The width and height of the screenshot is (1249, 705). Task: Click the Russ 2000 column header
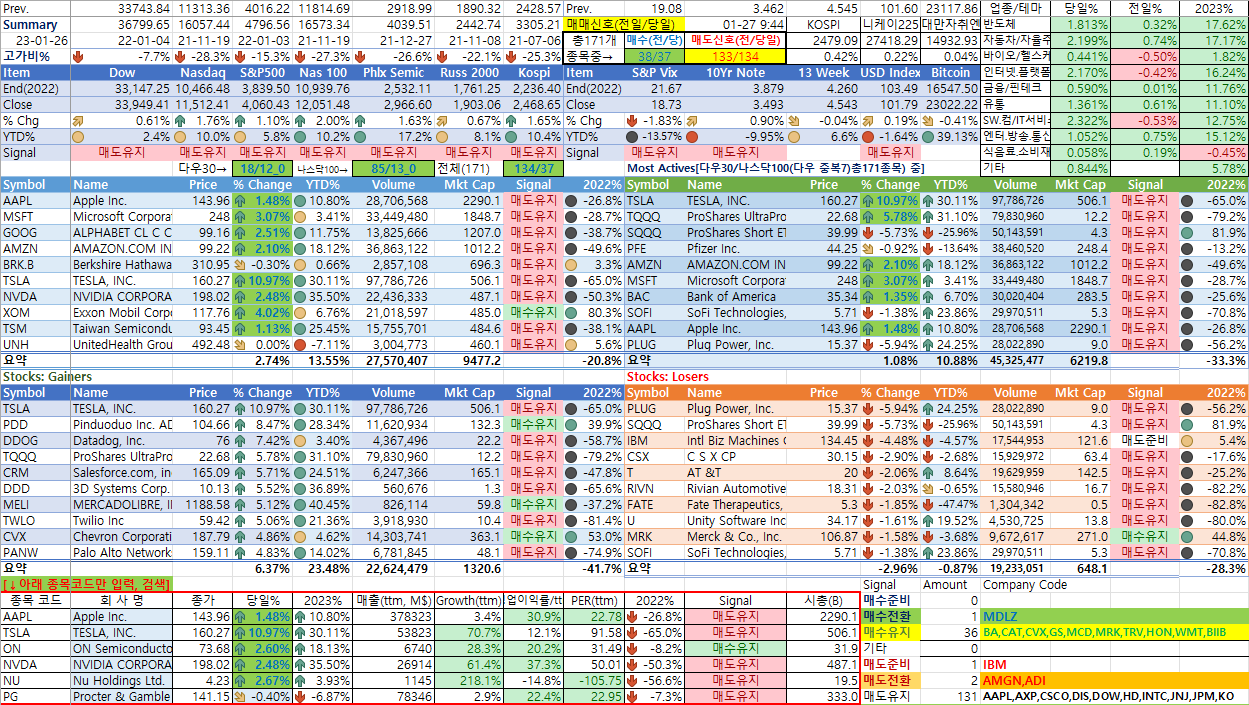471,73
